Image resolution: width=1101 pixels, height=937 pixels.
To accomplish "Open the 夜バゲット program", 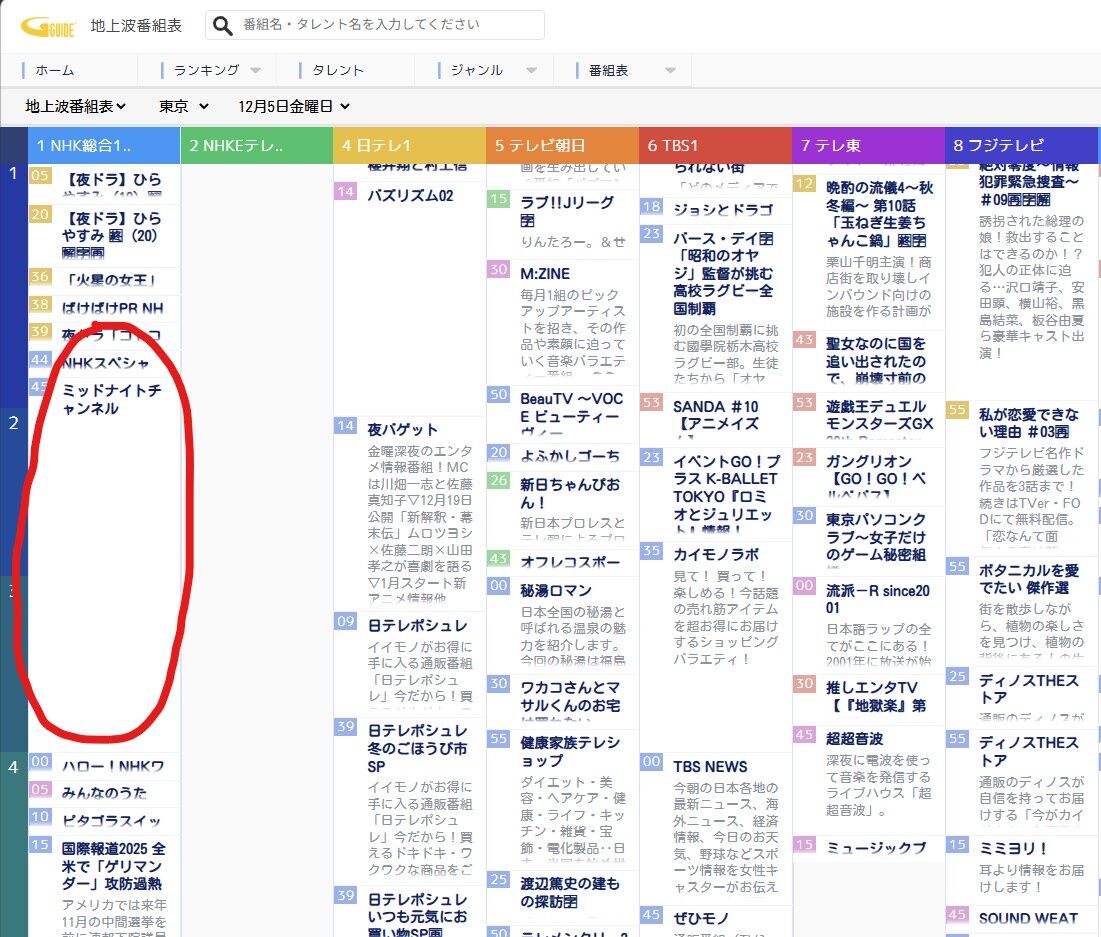I will click(402, 429).
